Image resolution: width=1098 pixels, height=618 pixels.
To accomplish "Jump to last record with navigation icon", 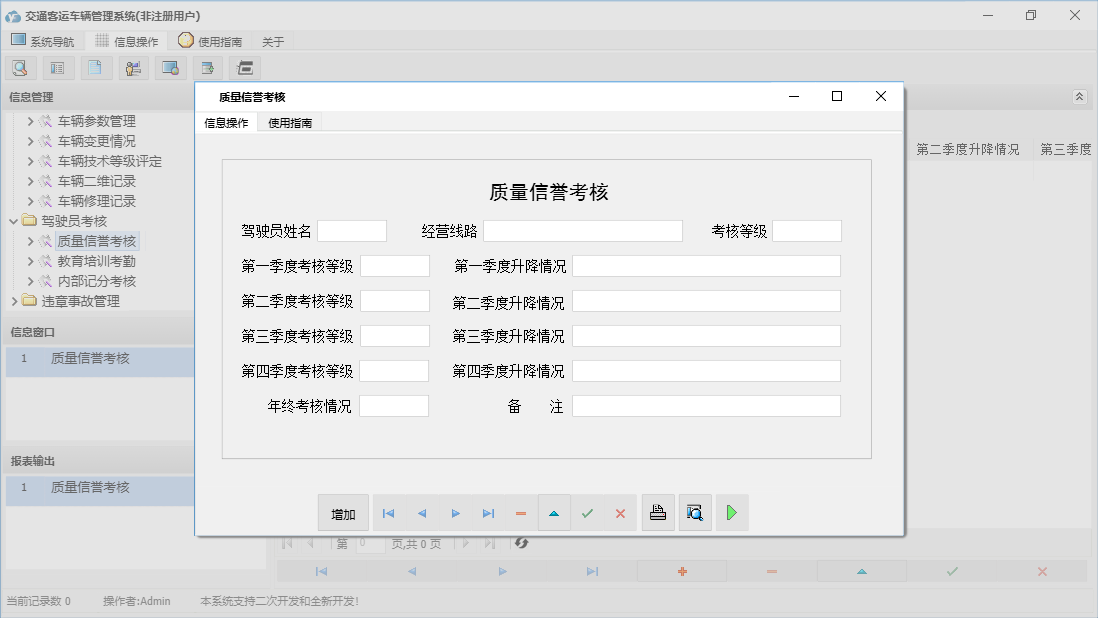I will click(x=488, y=512).
